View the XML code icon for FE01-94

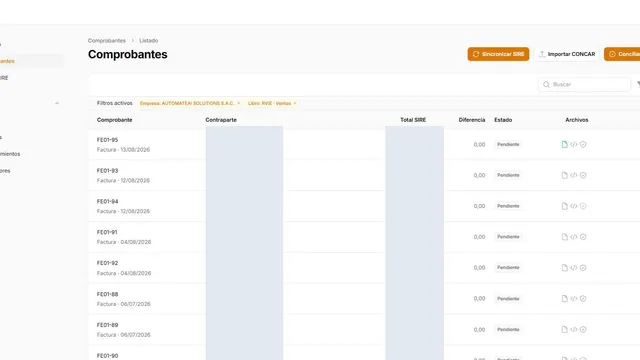[573, 206]
